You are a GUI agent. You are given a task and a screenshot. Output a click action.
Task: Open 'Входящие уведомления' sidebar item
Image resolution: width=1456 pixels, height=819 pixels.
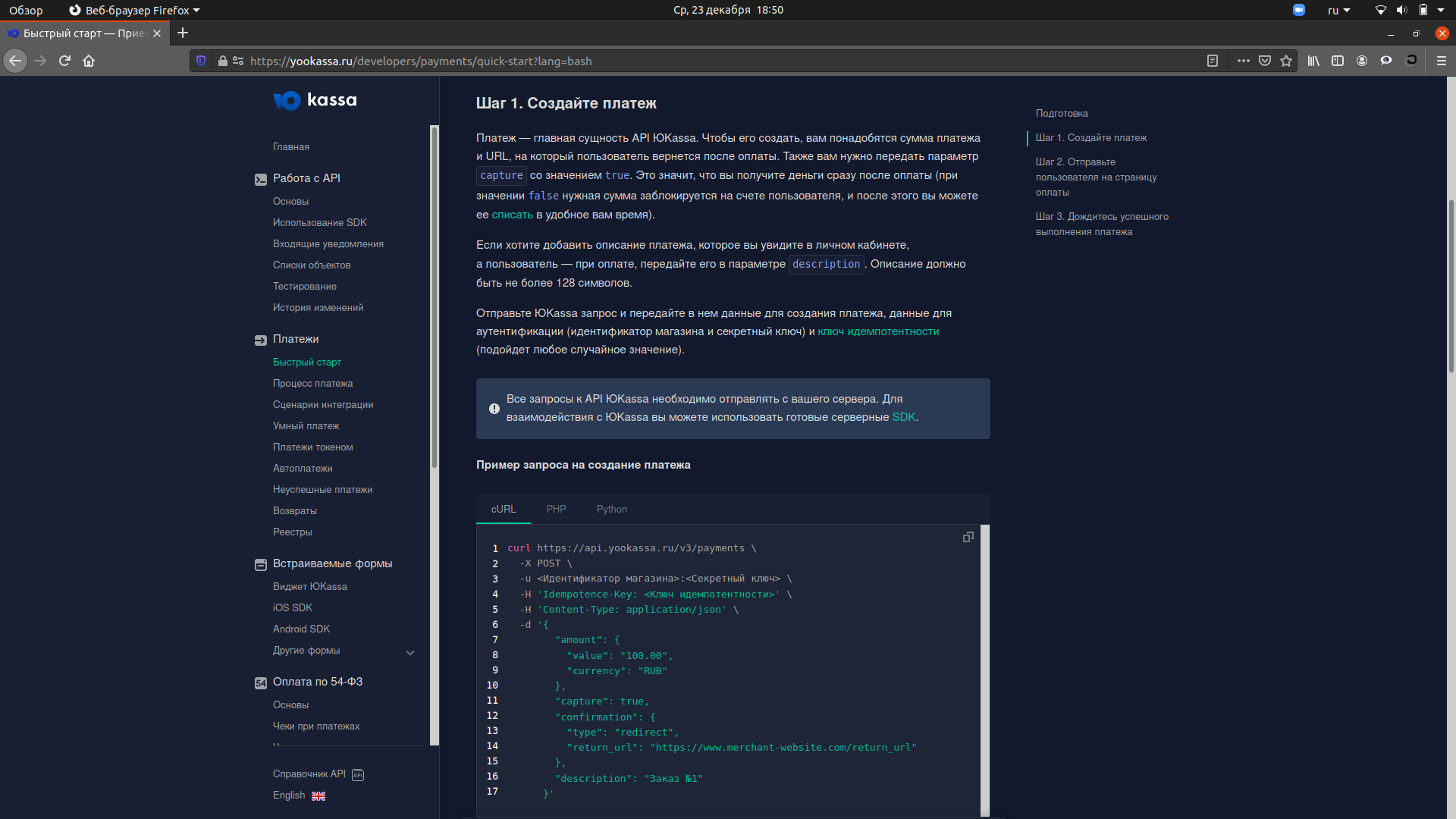coord(328,244)
